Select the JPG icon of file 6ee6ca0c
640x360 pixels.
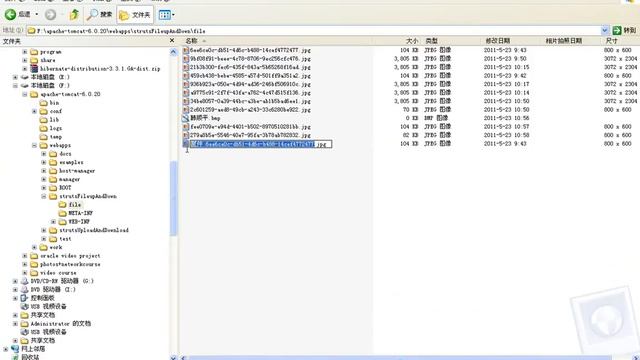click(186, 50)
